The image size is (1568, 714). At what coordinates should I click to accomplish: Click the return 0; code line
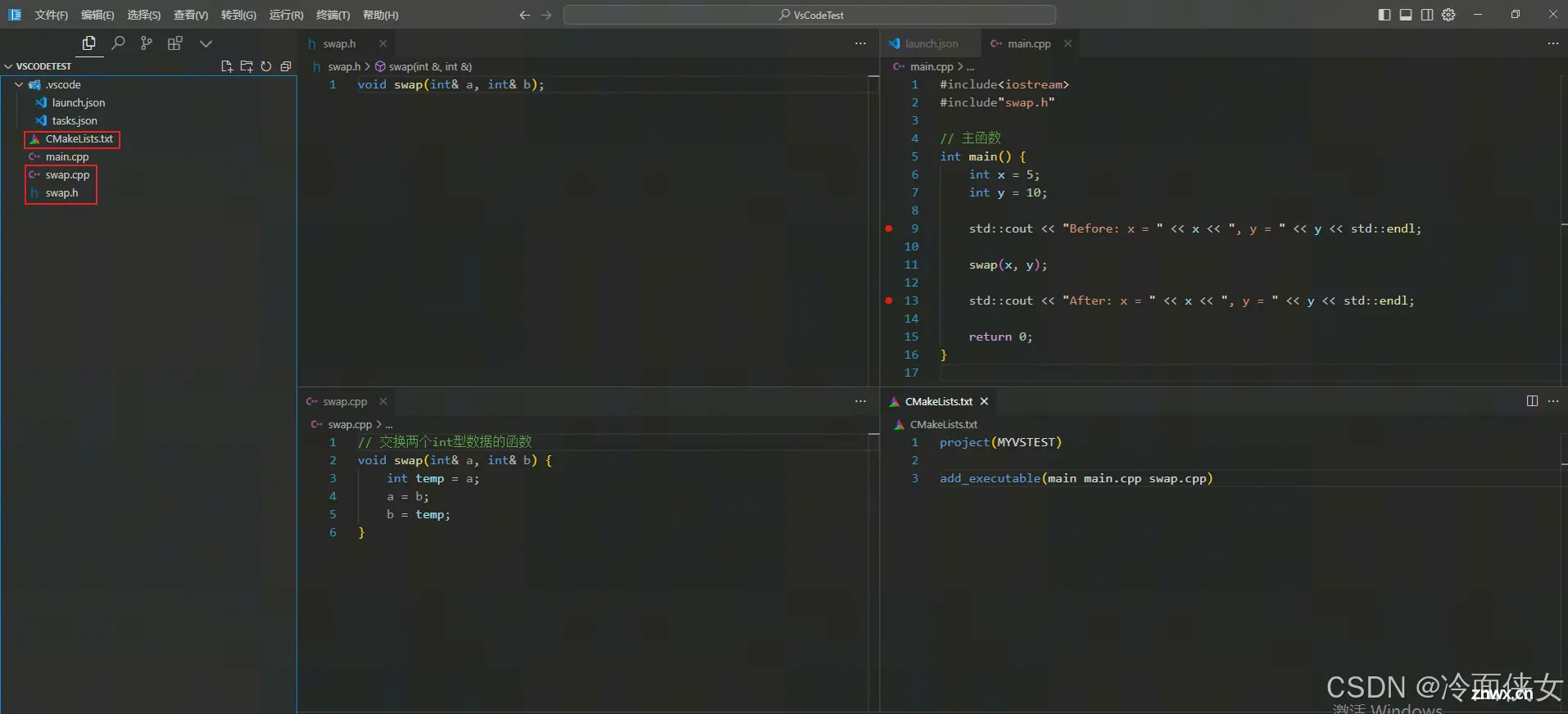click(x=1000, y=337)
